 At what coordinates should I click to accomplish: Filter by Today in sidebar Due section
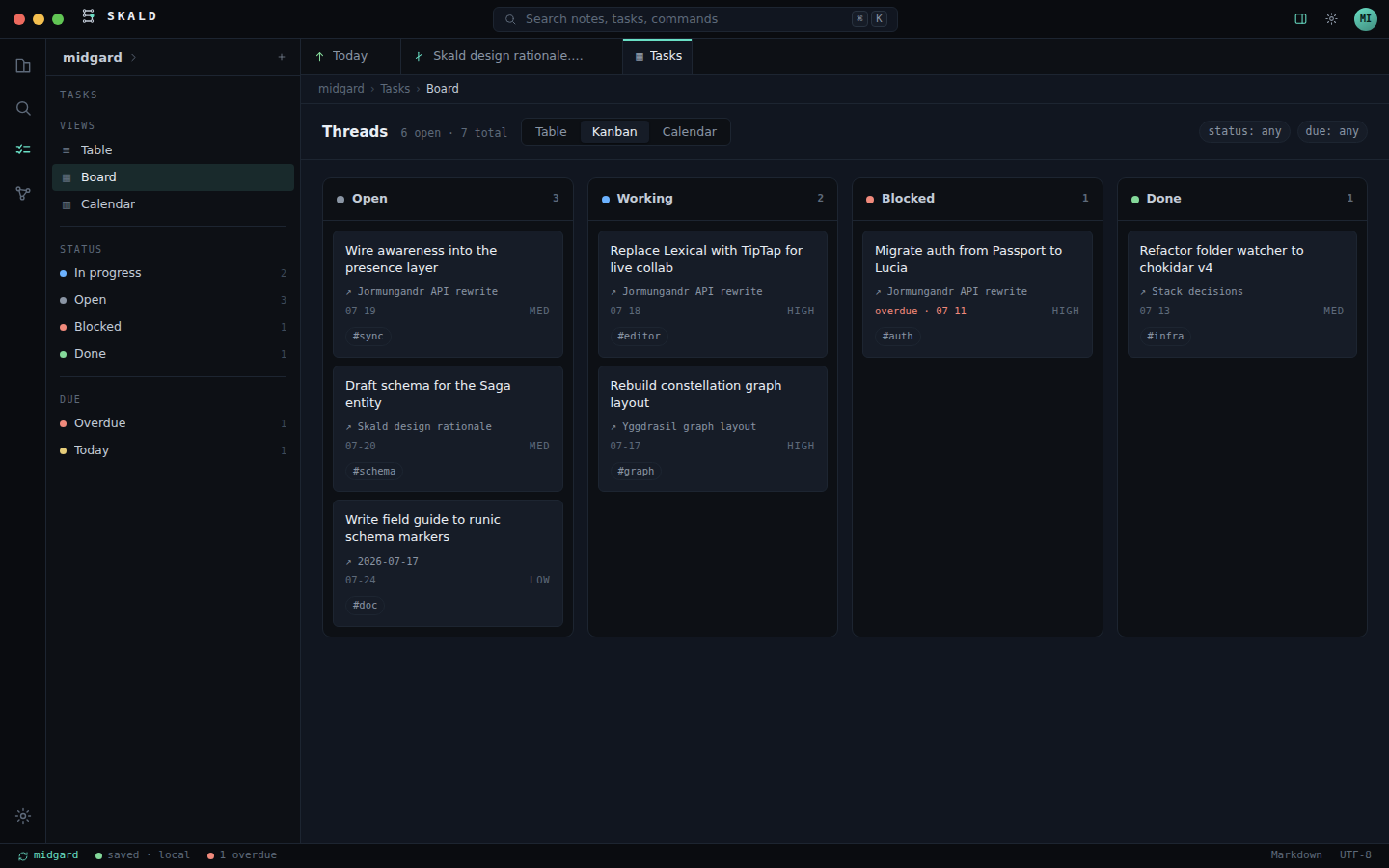pyautogui.click(x=173, y=450)
